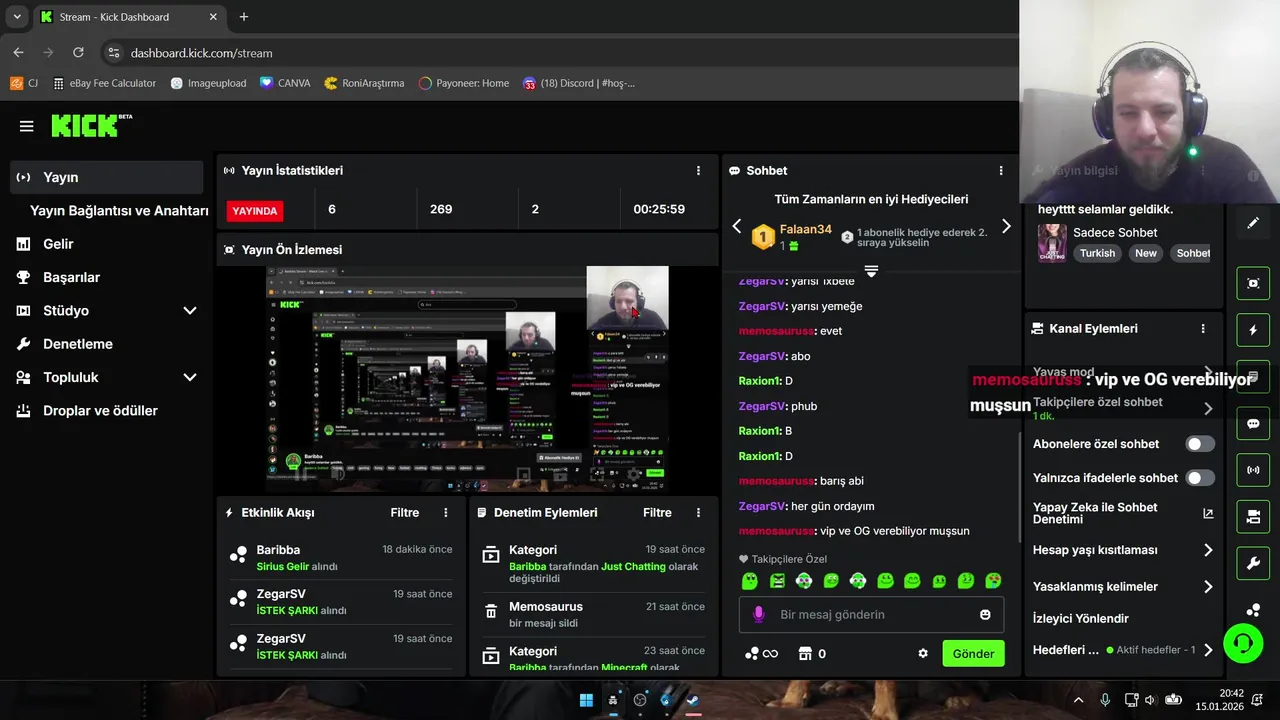1280x720 pixels.
Task: Open chat settings gear icon
Action: 923,654
